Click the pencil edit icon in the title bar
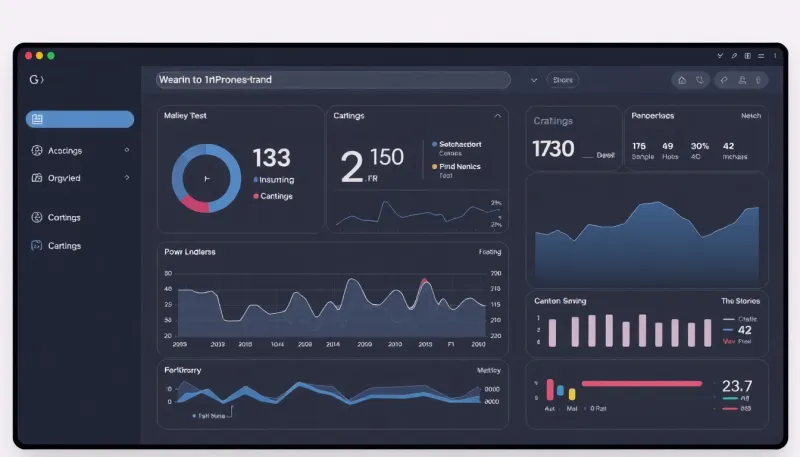Screen dimensions: 800x457 pos(734,56)
